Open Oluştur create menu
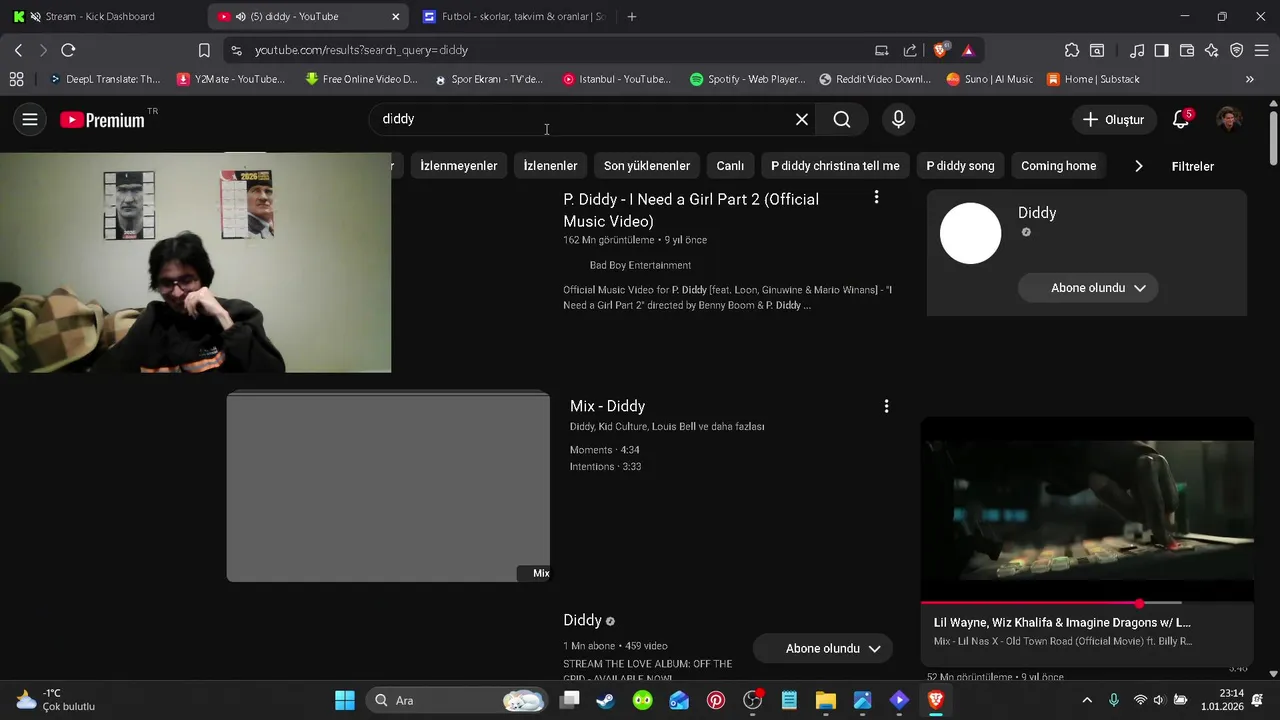The height and width of the screenshot is (720, 1280). point(1113,120)
